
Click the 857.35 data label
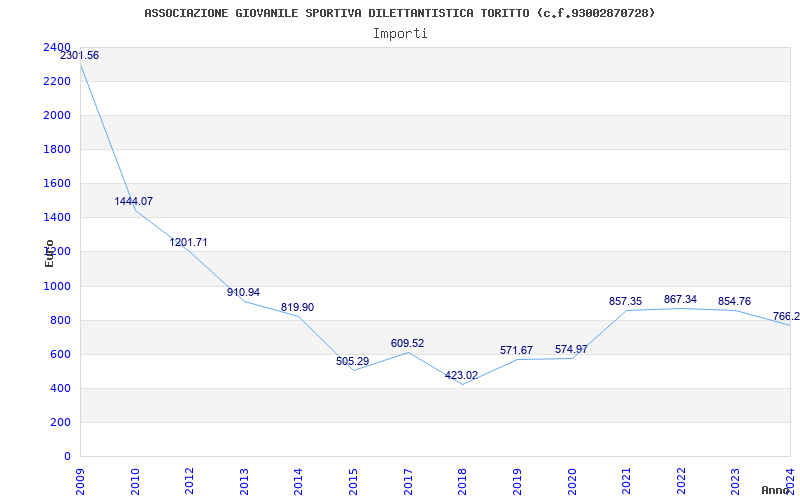[x=625, y=302]
